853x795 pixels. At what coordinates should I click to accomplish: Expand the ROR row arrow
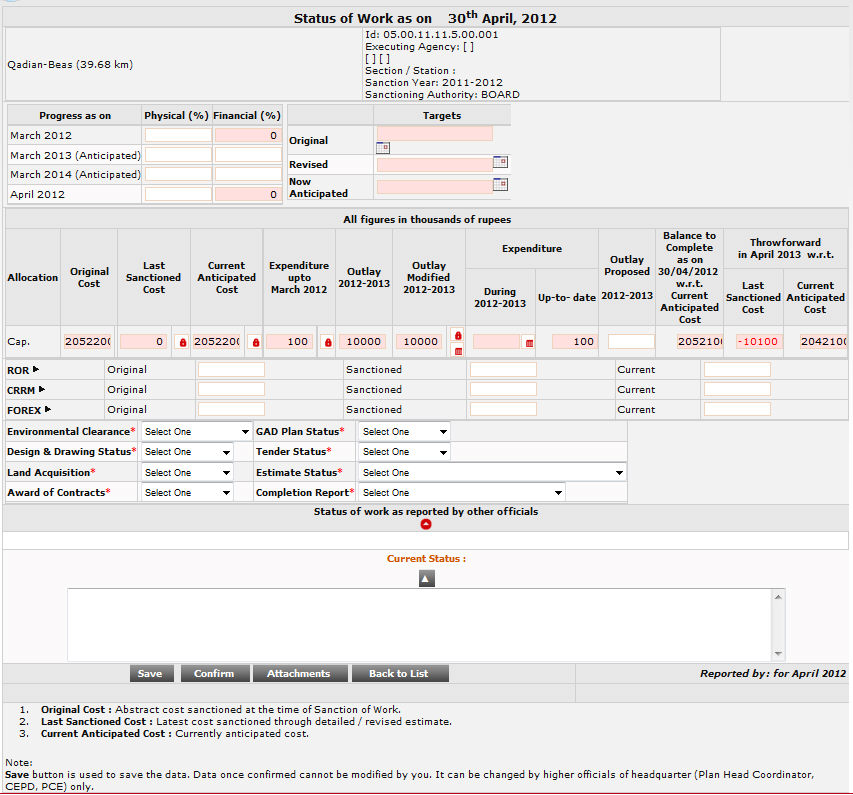click(37, 369)
